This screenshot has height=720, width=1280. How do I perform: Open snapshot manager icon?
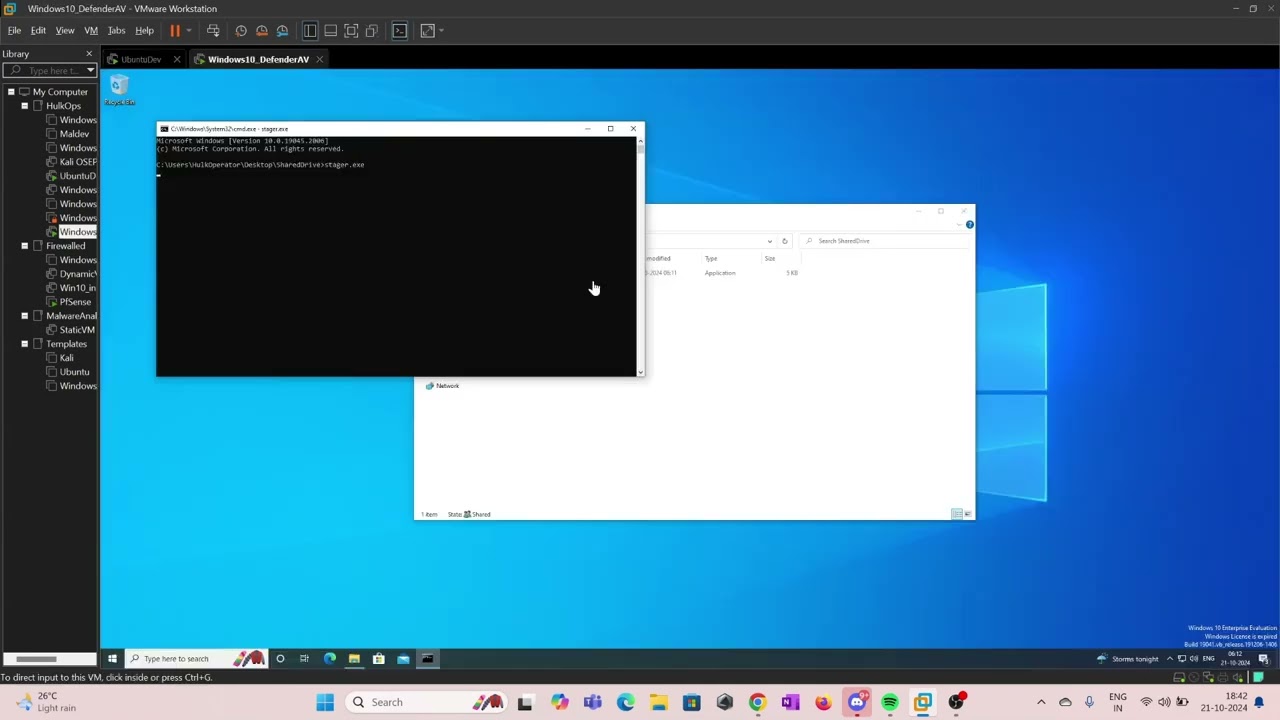pos(282,31)
